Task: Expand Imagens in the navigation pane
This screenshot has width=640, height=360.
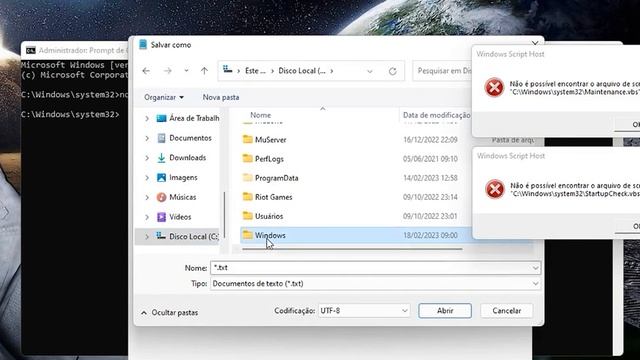Action: click(147, 178)
